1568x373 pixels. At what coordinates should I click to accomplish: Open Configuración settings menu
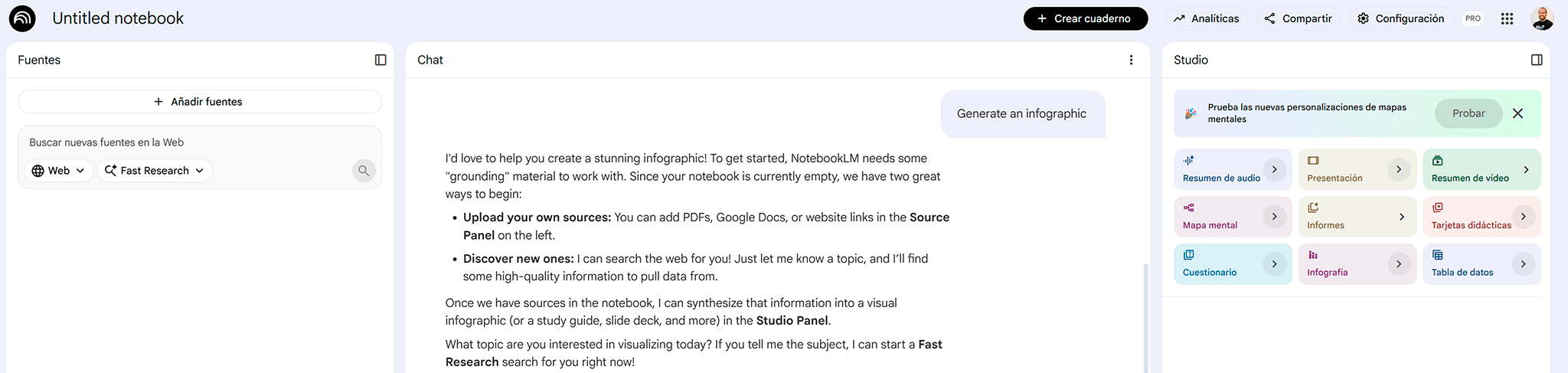tap(1400, 18)
